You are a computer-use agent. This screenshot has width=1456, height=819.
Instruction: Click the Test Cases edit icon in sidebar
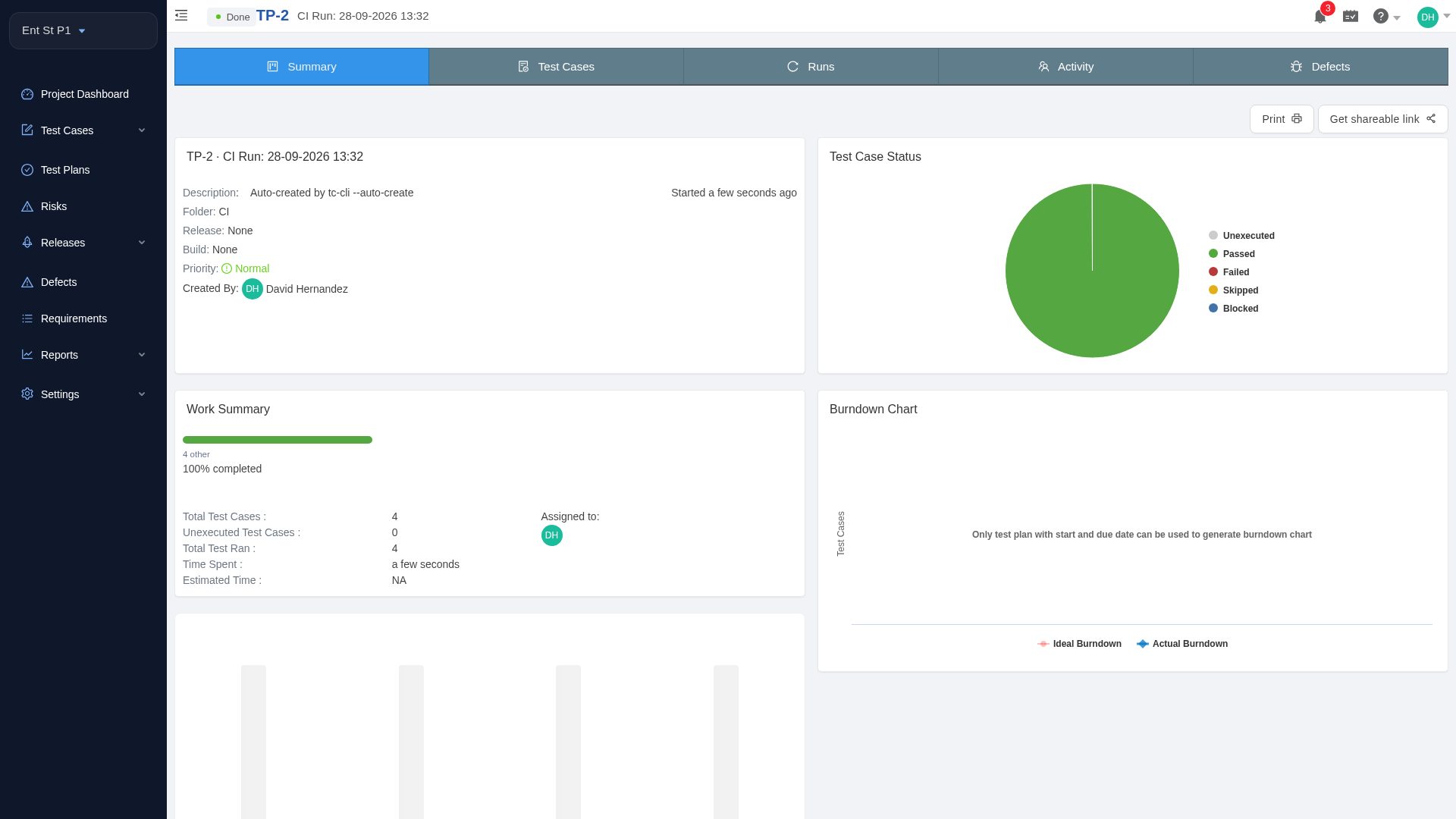tap(27, 130)
